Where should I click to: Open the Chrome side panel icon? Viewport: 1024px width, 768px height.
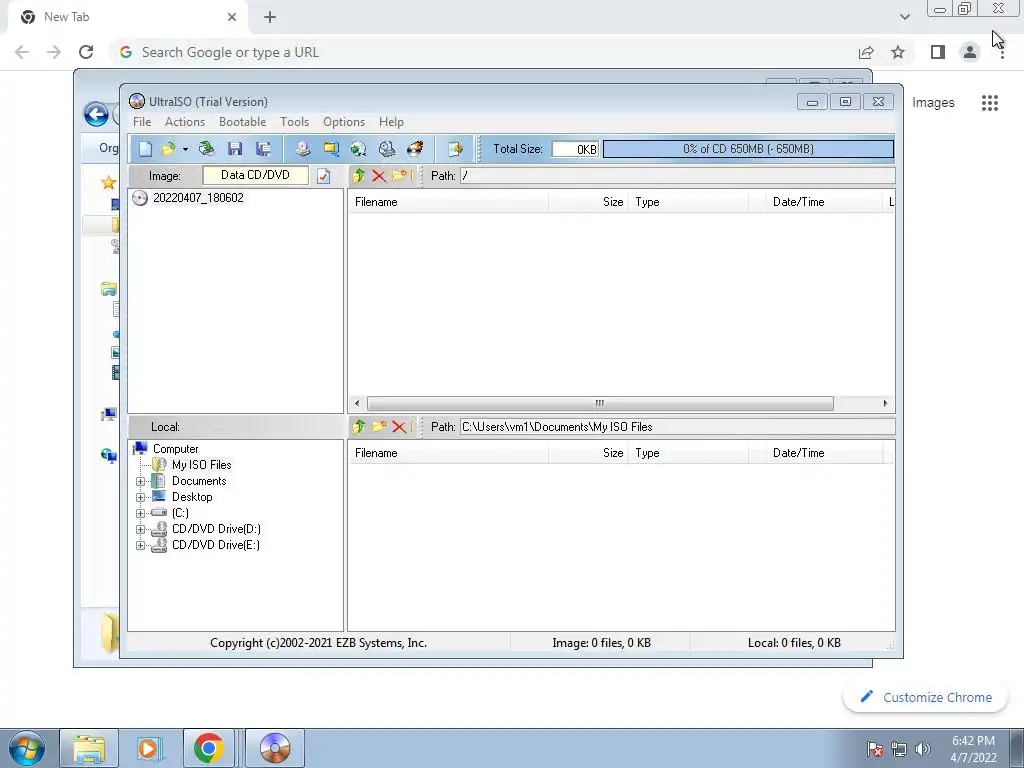pos(938,52)
